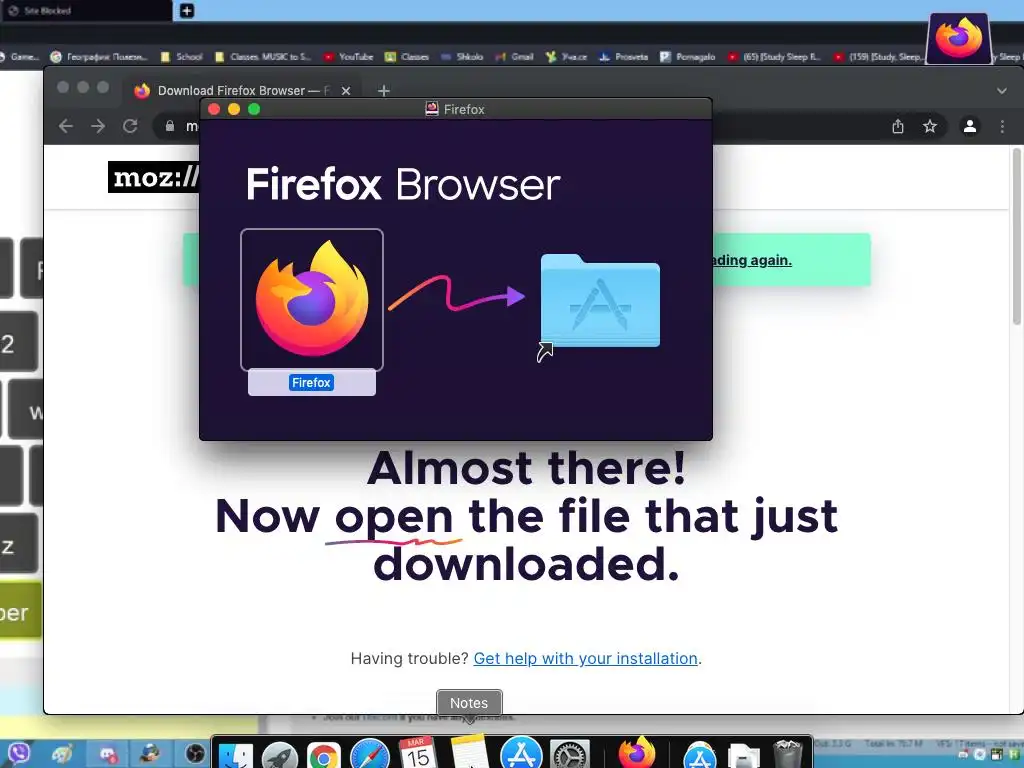Click the Chrome page vertical scrollbar
1024x768 pixels.
pyautogui.click(x=1017, y=235)
